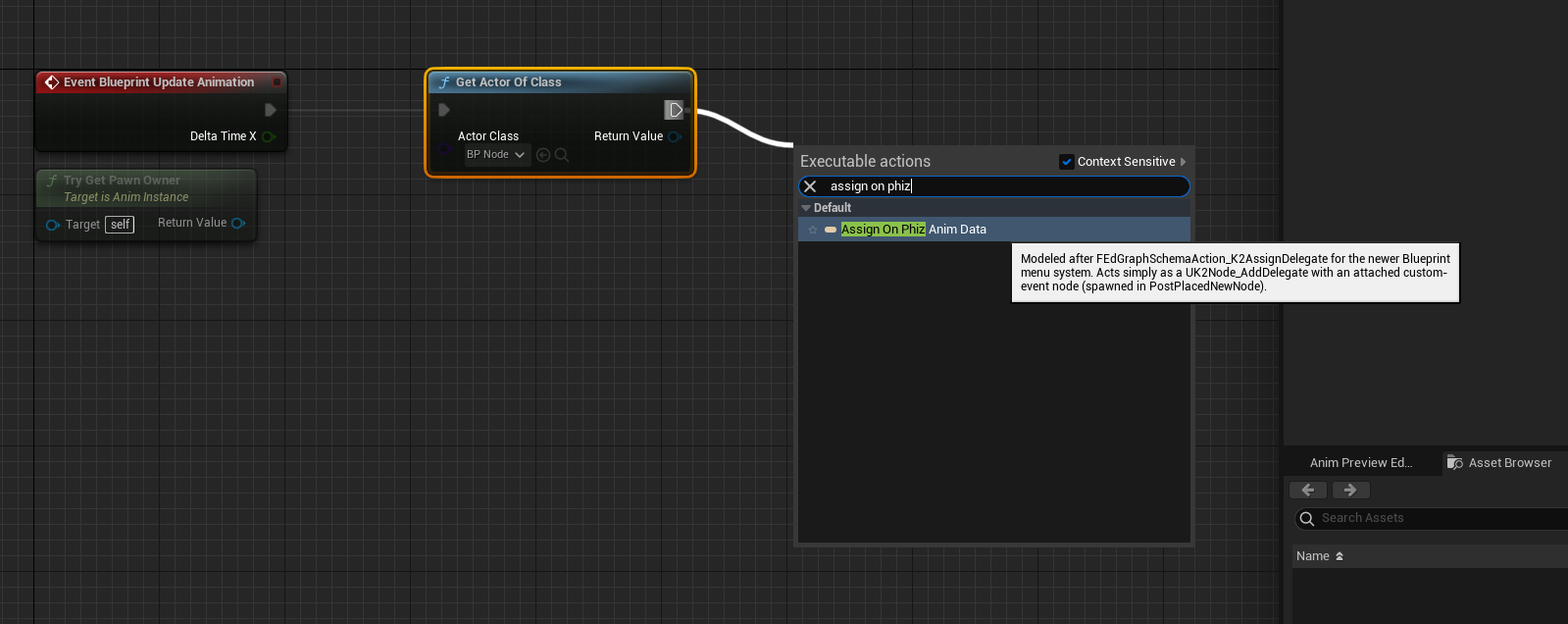Select the Event Blueprint Update Animation node title
This screenshot has width=1568, height=624.
pos(159,82)
